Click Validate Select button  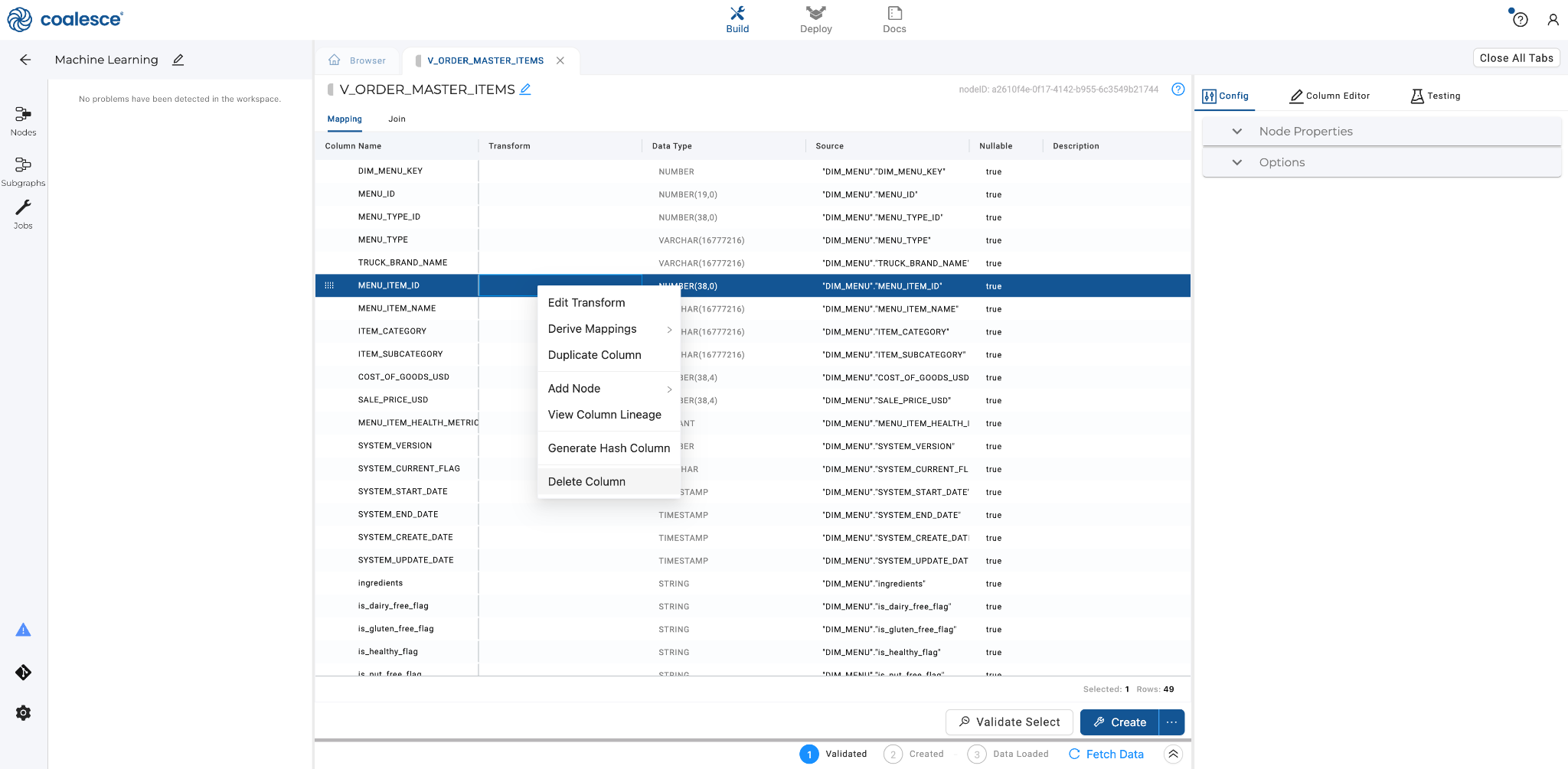click(x=1009, y=722)
